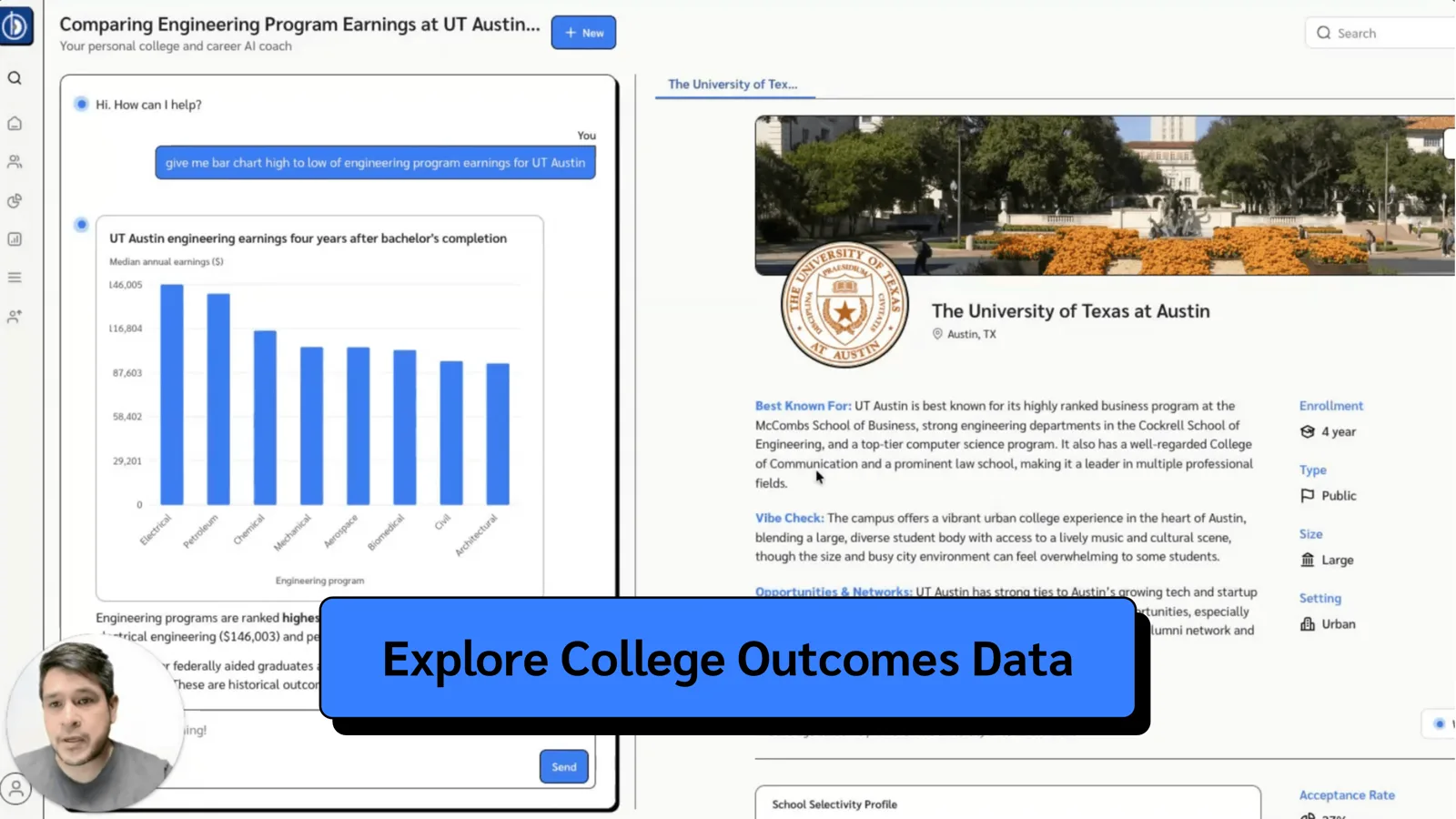Click the Vibe Check link

pyautogui.click(x=789, y=518)
